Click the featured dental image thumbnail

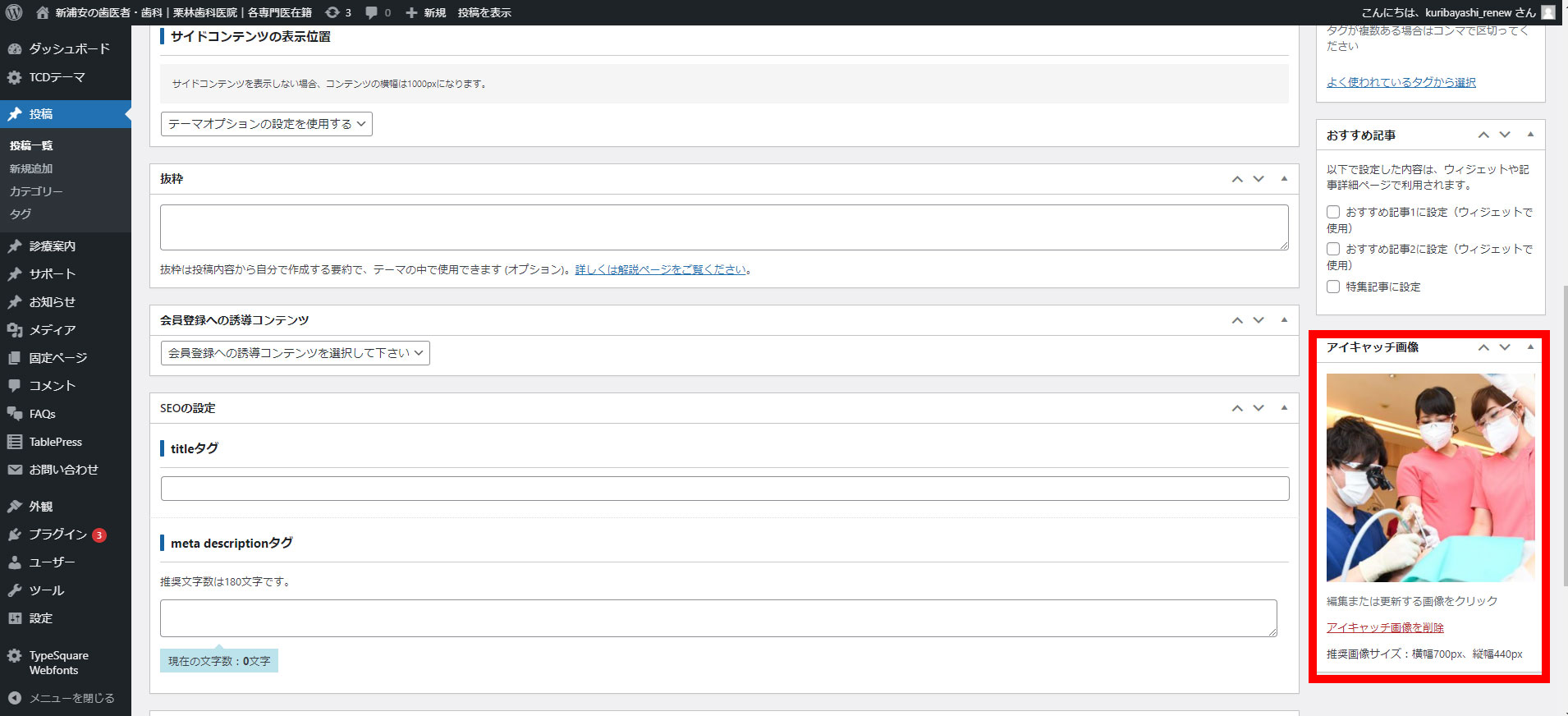click(x=1430, y=478)
